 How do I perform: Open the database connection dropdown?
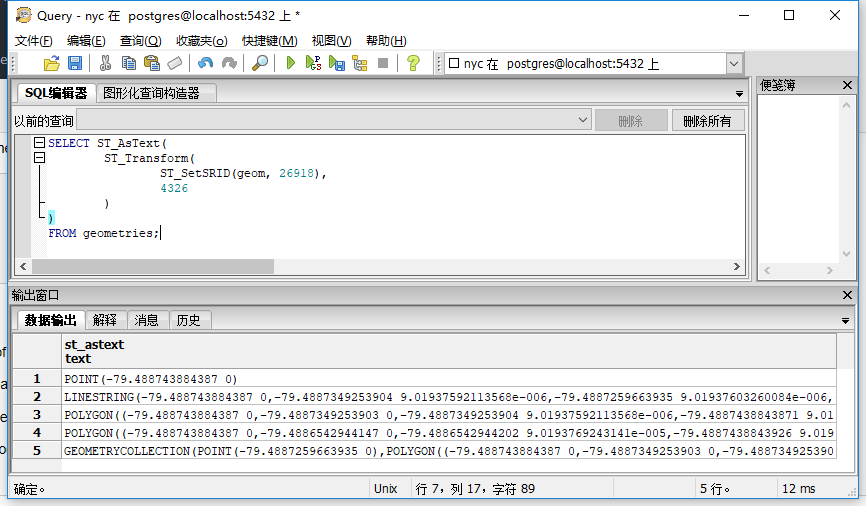click(x=733, y=64)
